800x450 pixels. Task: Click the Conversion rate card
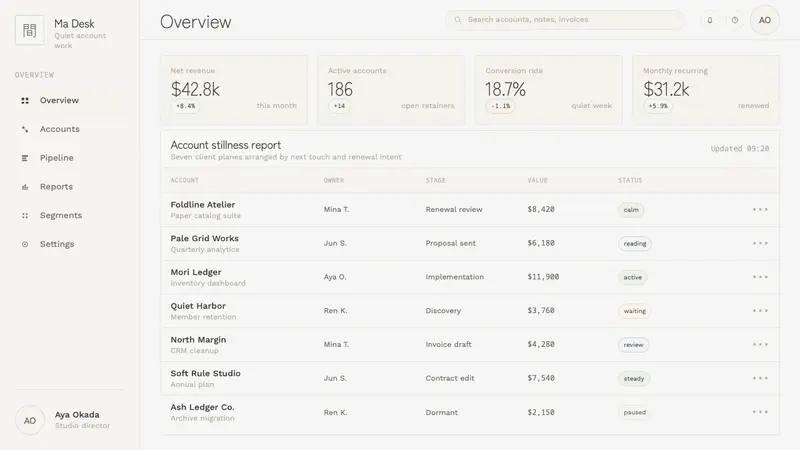[548, 90]
